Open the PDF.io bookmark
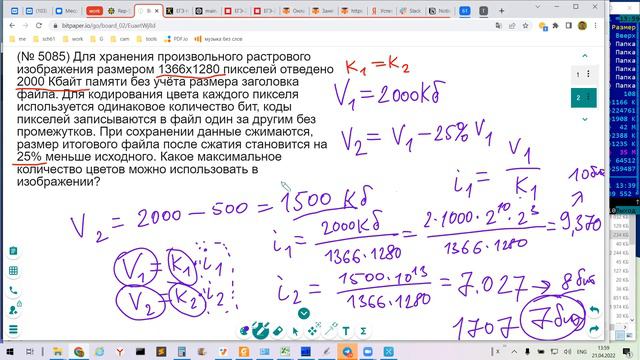This screenshot has width=640, height=360. click(176, 39)
